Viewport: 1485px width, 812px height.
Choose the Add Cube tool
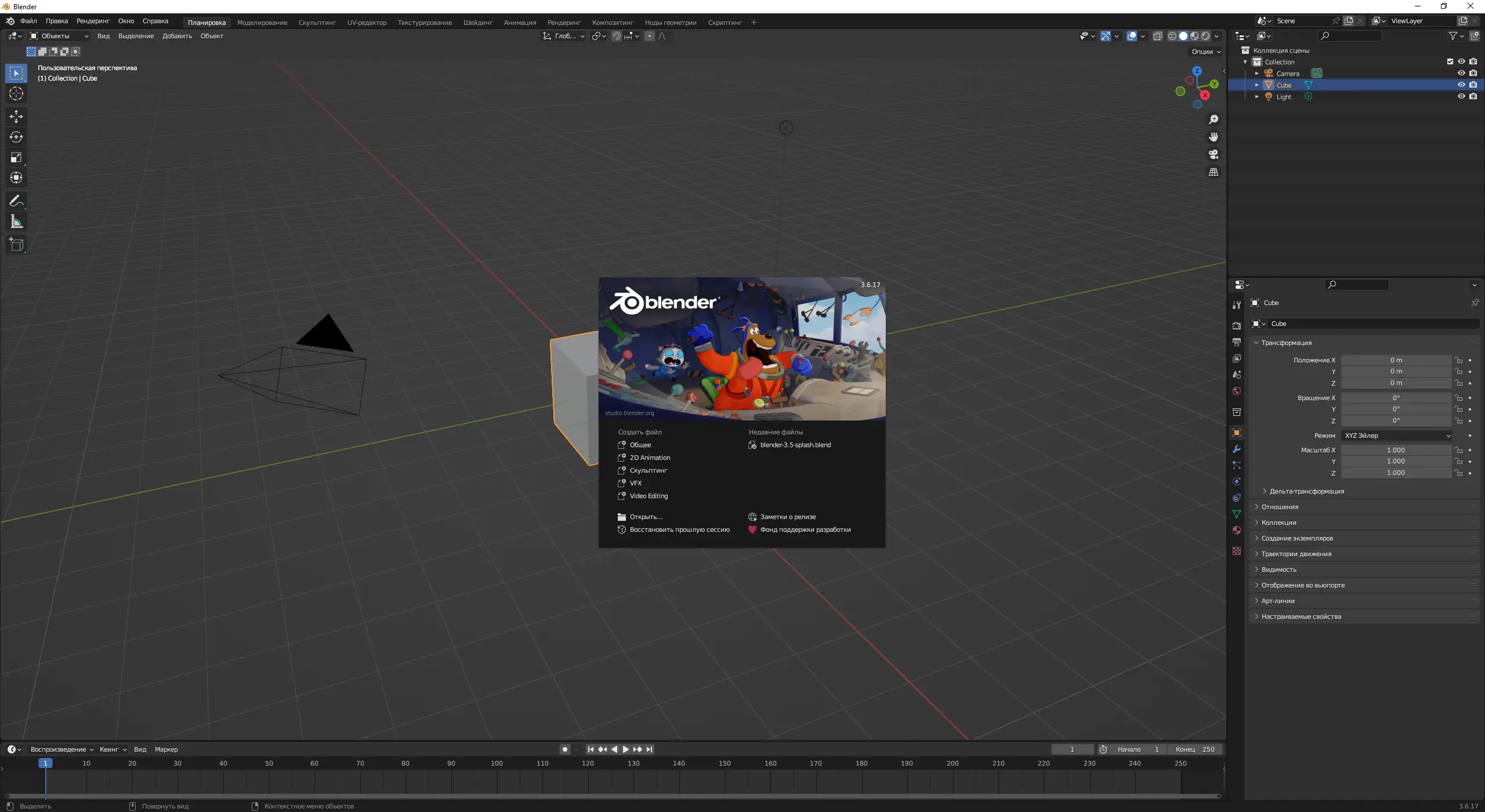click(16, 245)
